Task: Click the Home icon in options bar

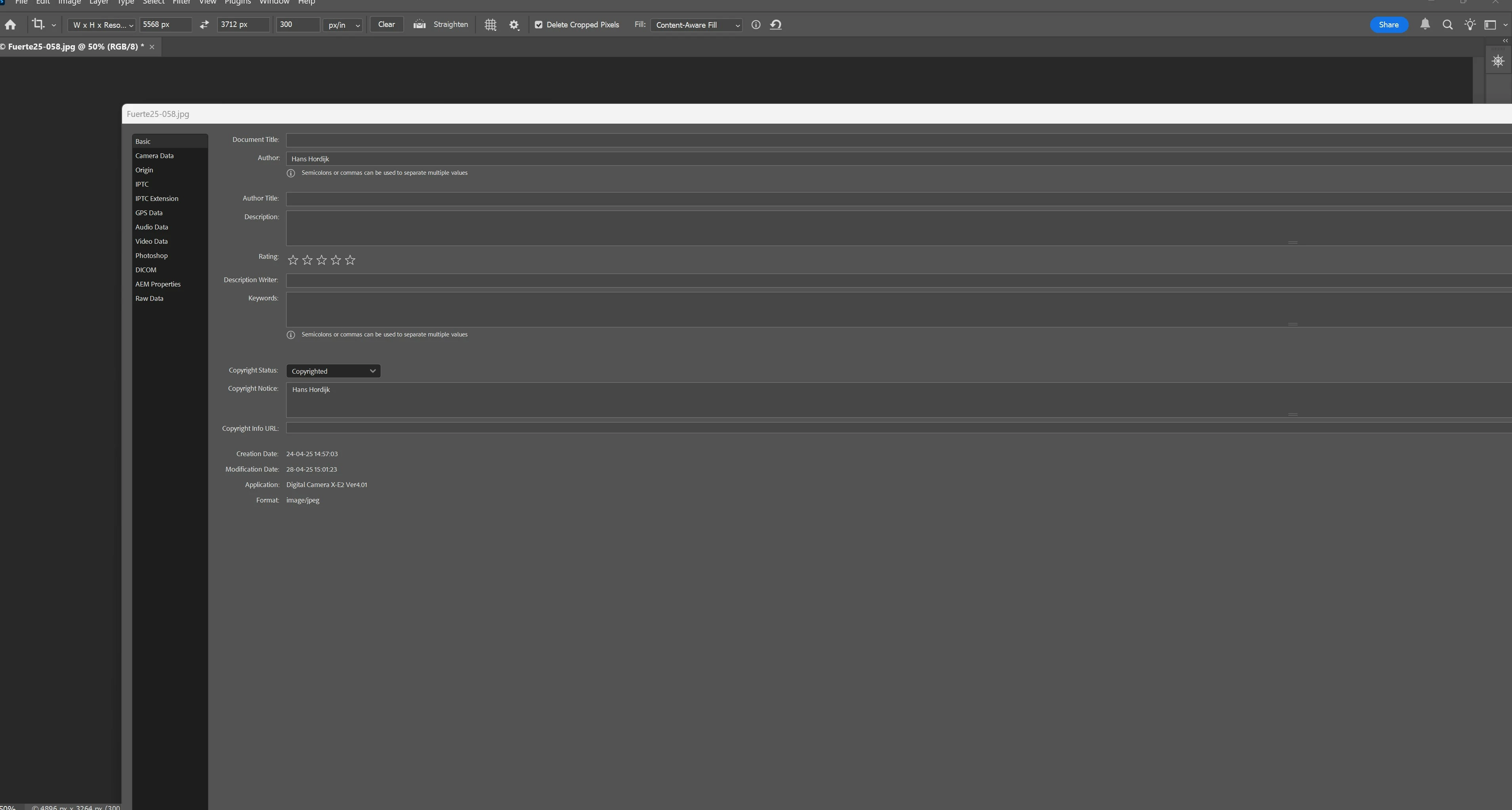Action: 10,25
